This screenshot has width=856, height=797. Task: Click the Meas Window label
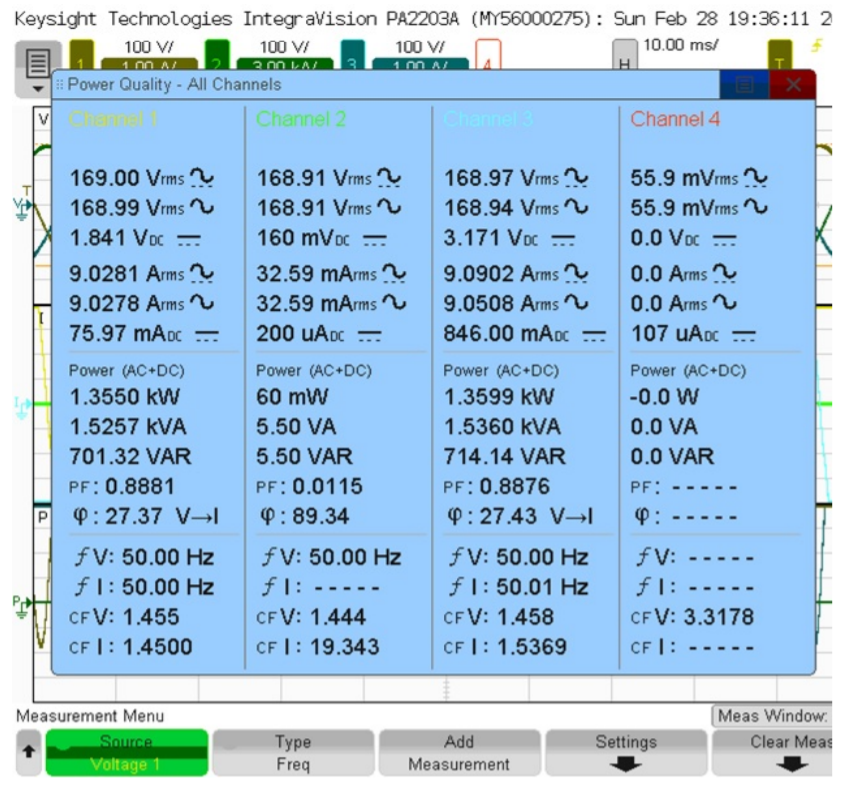[x=771, y=716]
